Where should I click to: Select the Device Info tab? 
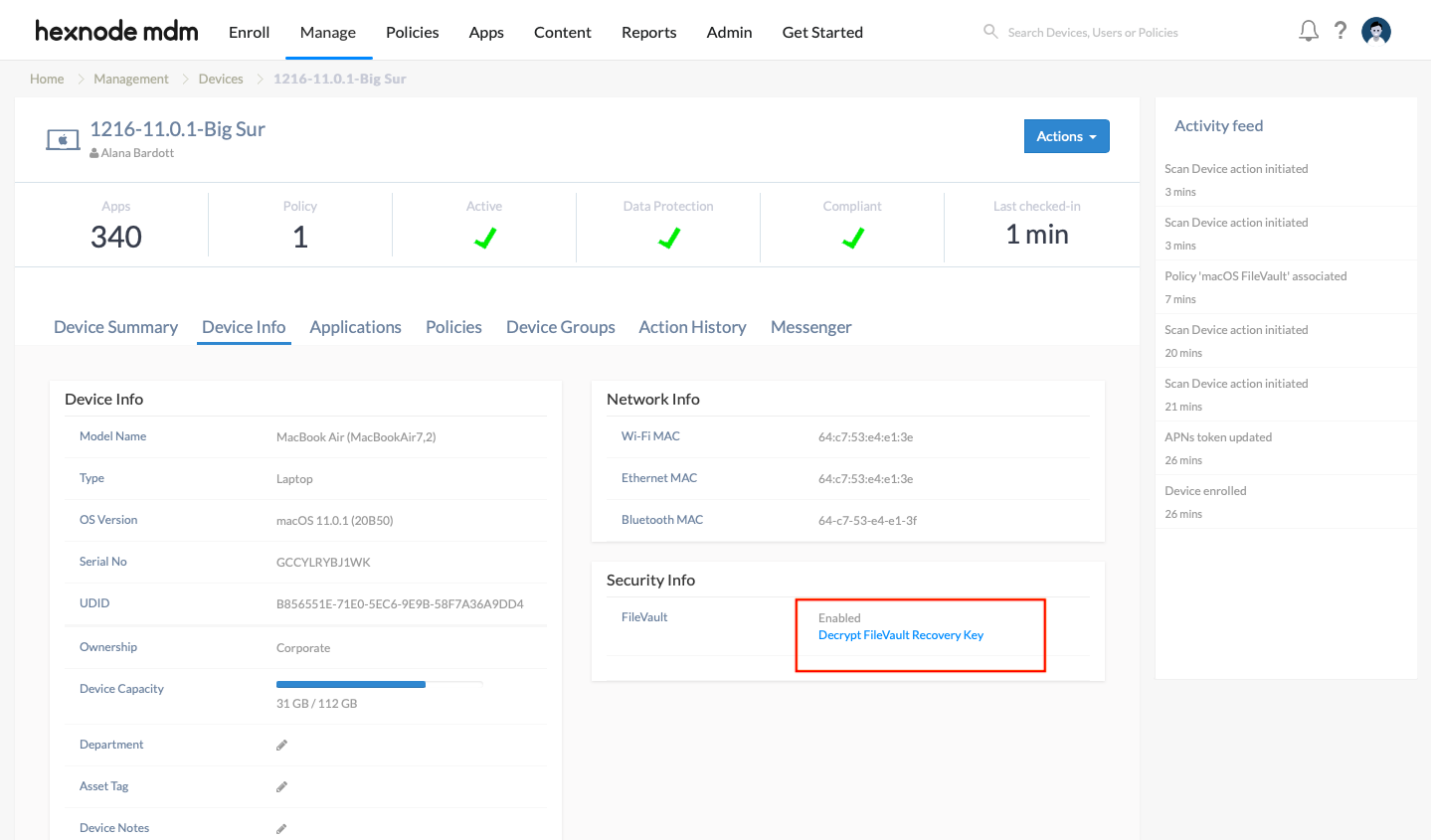[x=244, y=327]
